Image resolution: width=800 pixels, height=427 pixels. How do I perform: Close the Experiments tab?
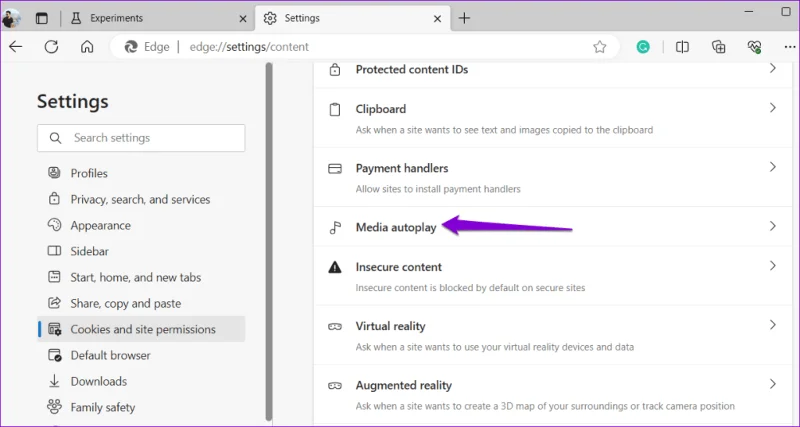pyautogui.click(x=243, y=19)
